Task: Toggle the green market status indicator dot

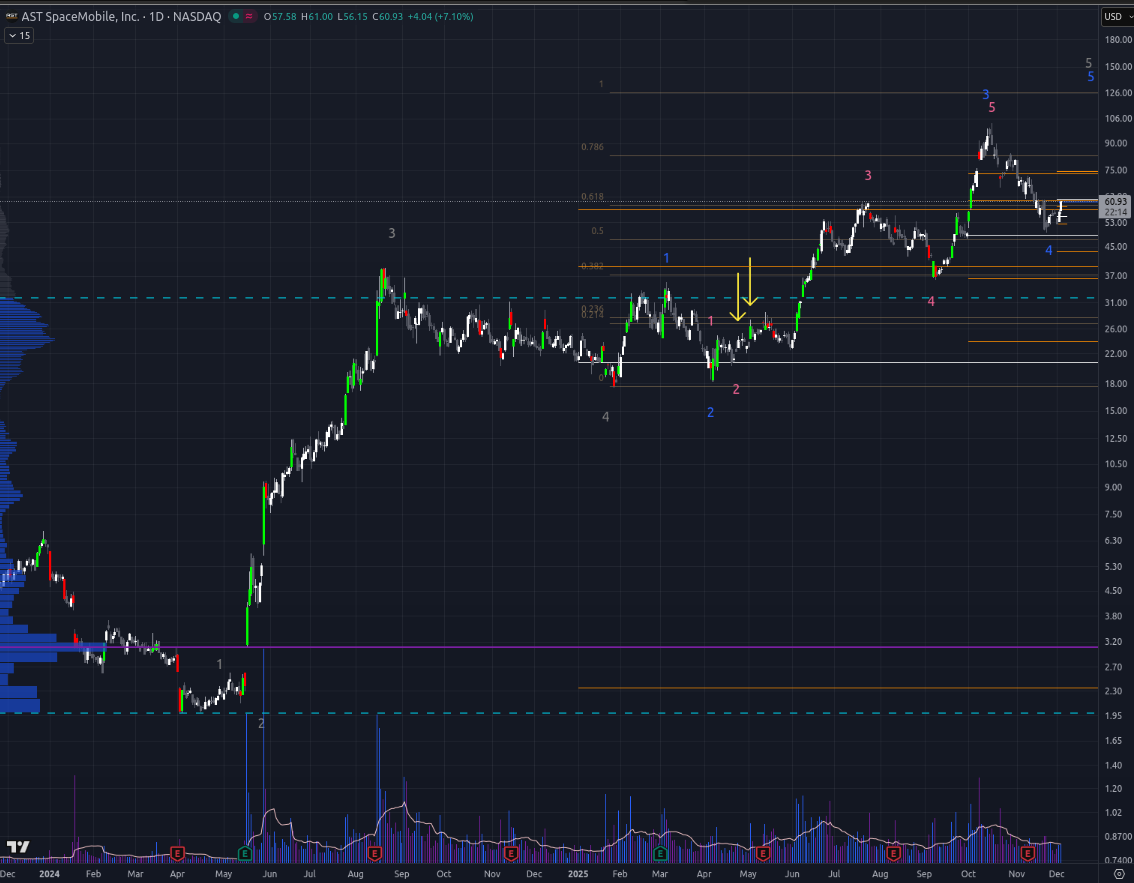Action: tap(234, 17)
